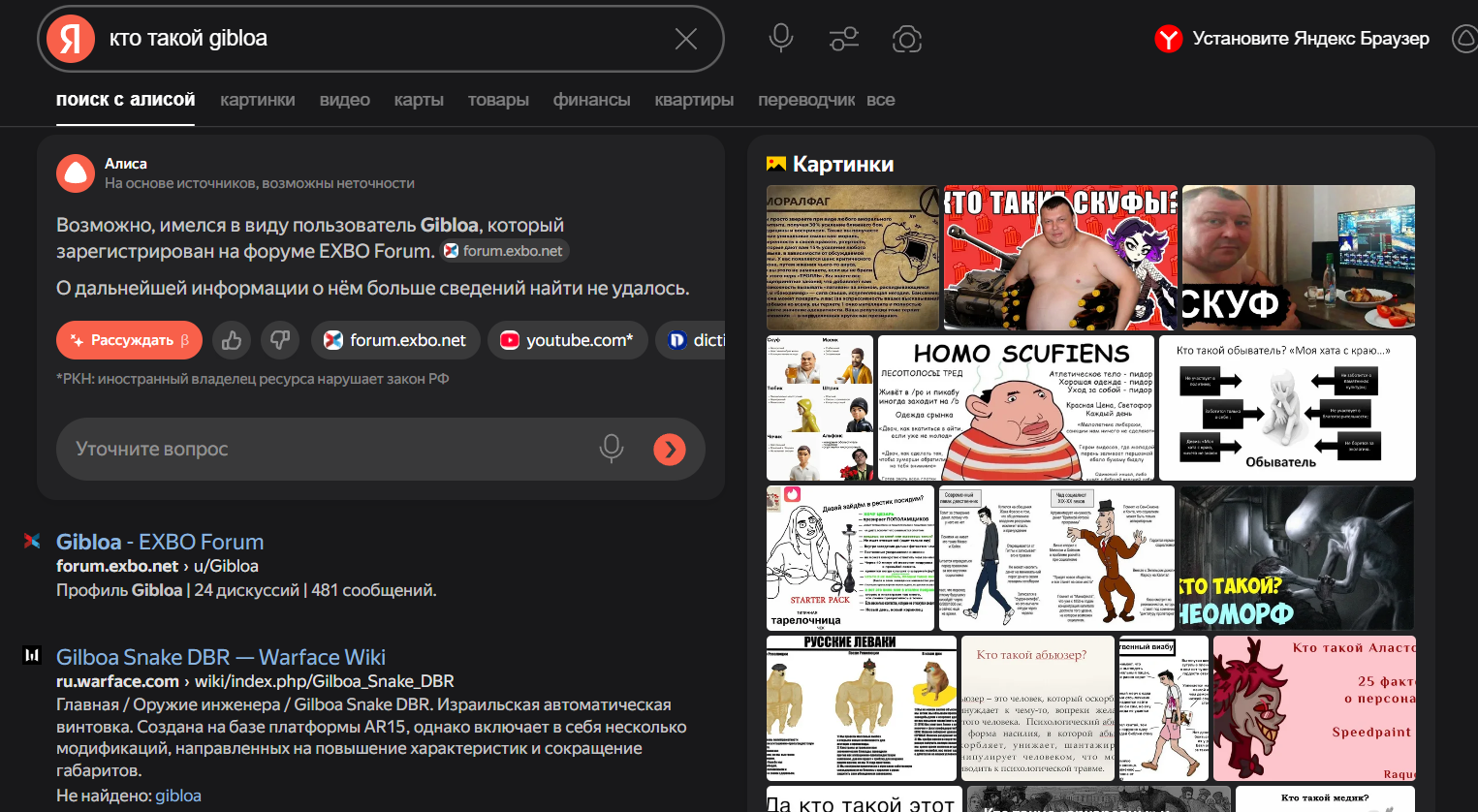Open the character comparison grid thumbnail
1478x812 pixels.
coord(820,408)
